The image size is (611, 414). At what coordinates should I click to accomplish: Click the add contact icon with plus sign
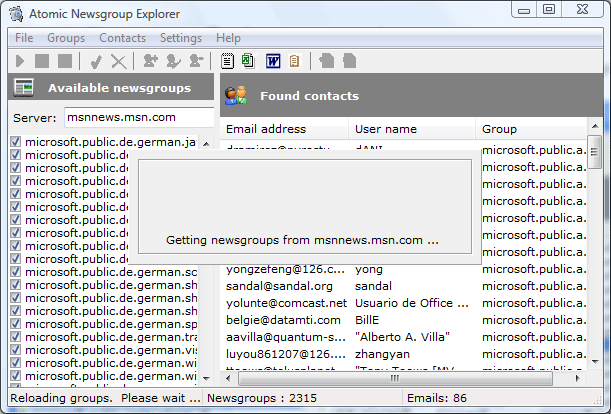[x=150, y=61]
